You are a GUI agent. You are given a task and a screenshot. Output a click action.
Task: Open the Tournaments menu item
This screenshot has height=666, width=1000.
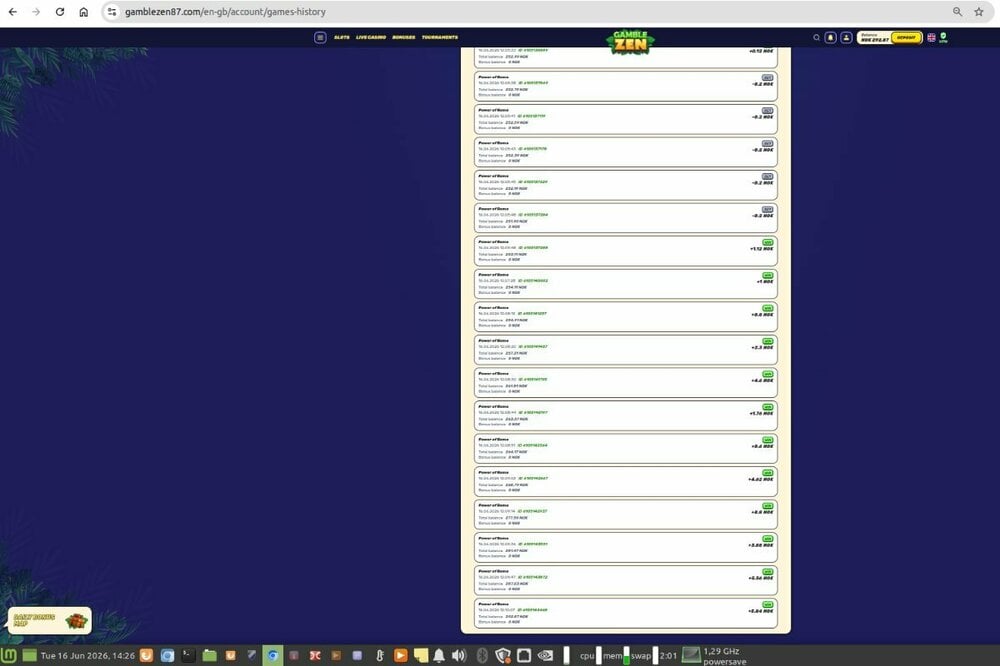pos(439,38)
